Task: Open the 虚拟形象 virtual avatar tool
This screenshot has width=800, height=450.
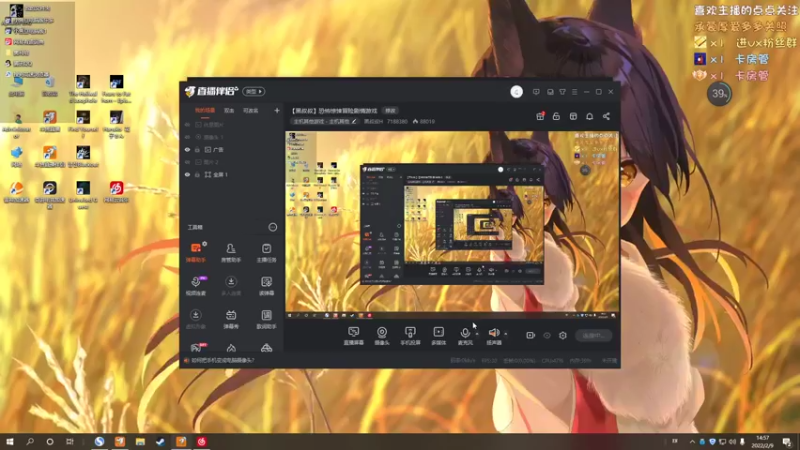Action: click(x=195, y=319)
